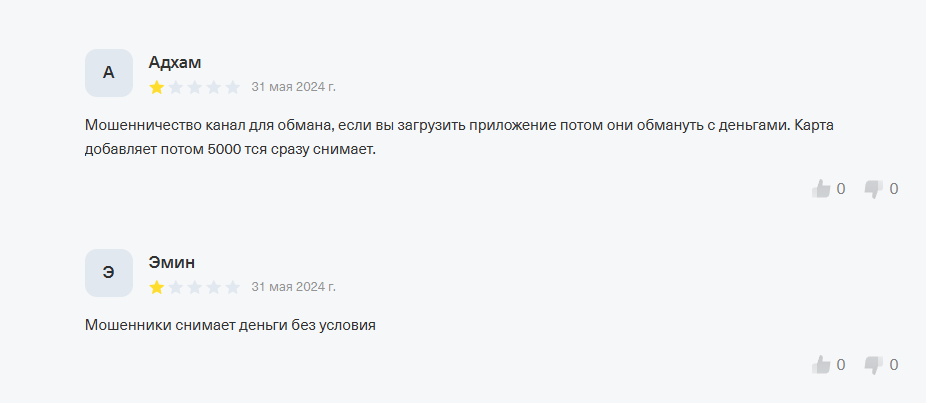
Task: Click dislike count on Эмин's review
Action: point(894,364)
